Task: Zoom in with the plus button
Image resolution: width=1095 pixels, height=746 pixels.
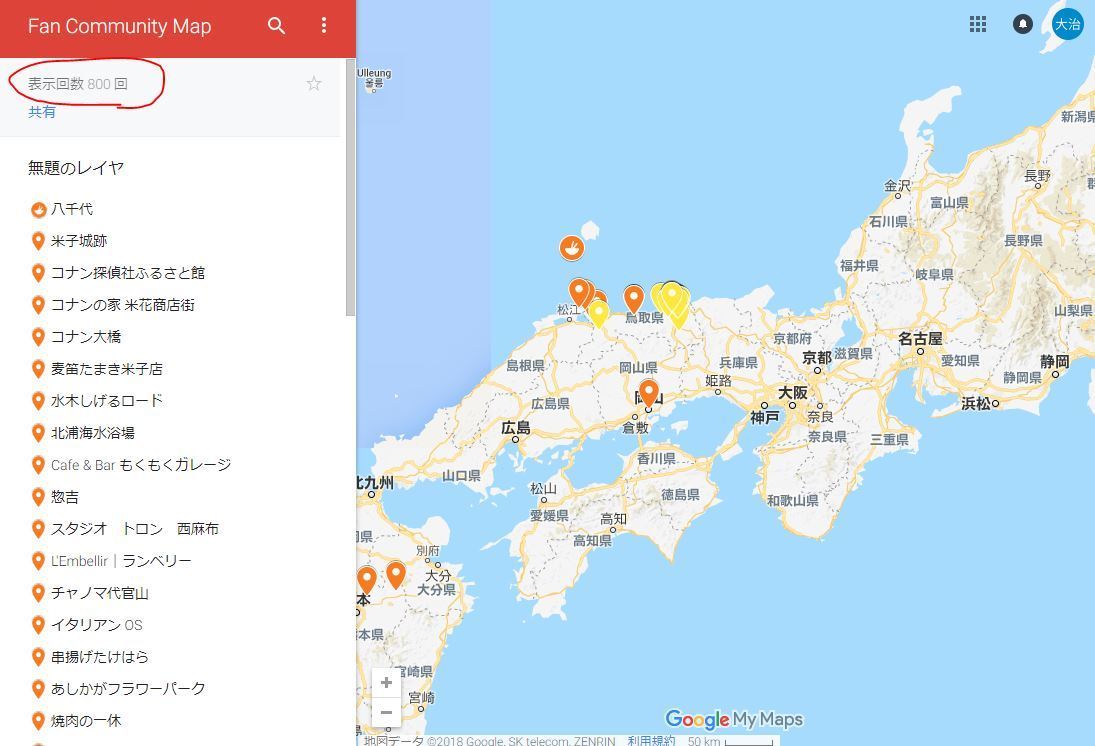Action: click(386, 683)
